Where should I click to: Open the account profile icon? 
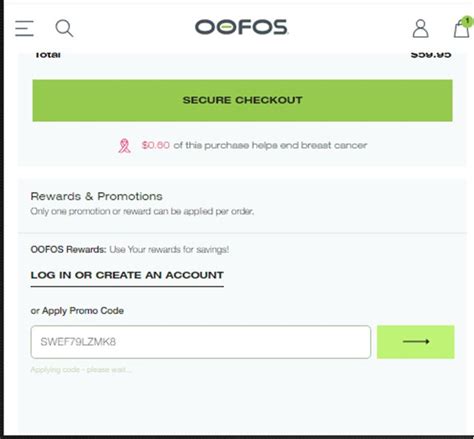click(x=420, y=28)
